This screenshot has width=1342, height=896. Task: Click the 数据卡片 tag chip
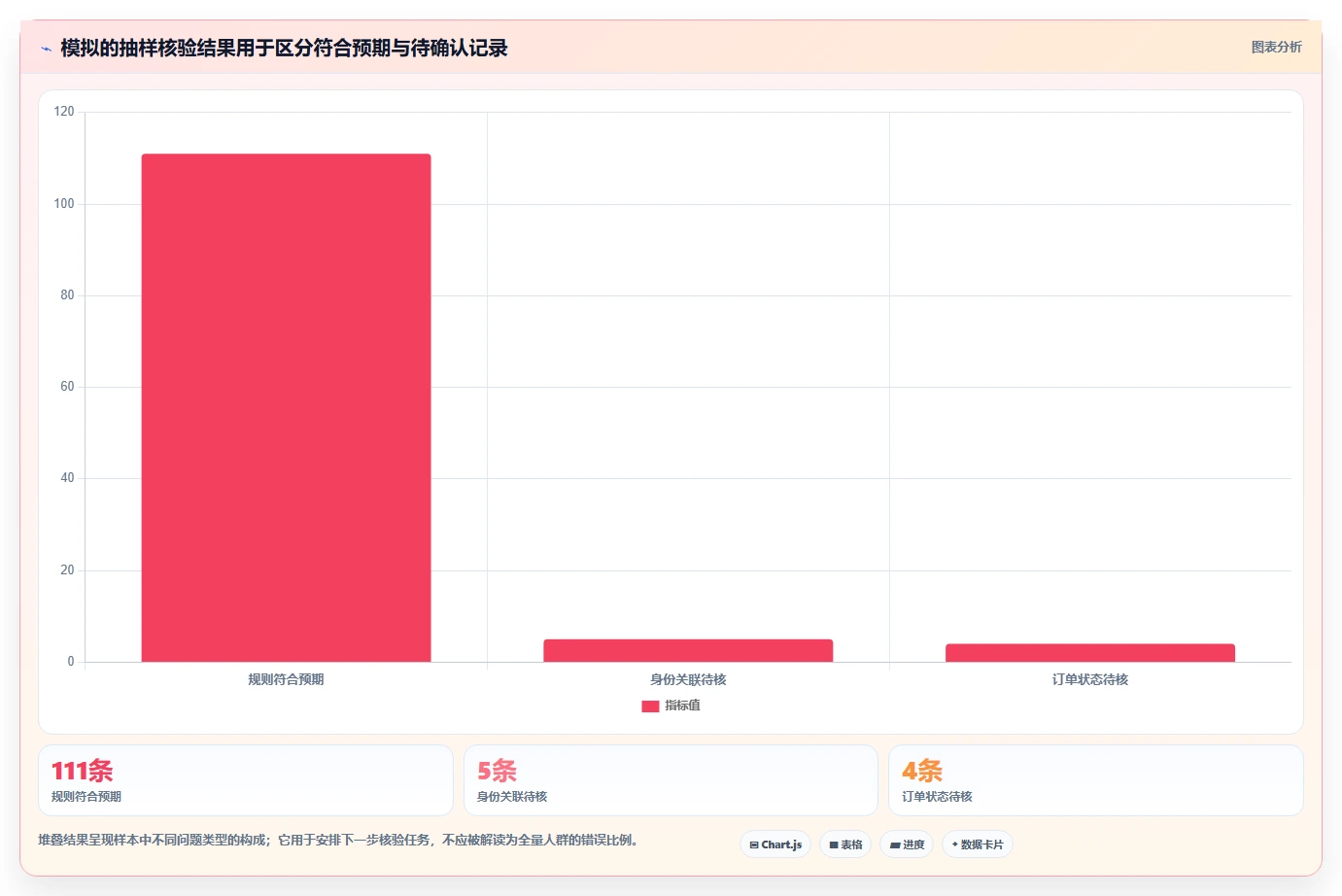click(978, 844)
